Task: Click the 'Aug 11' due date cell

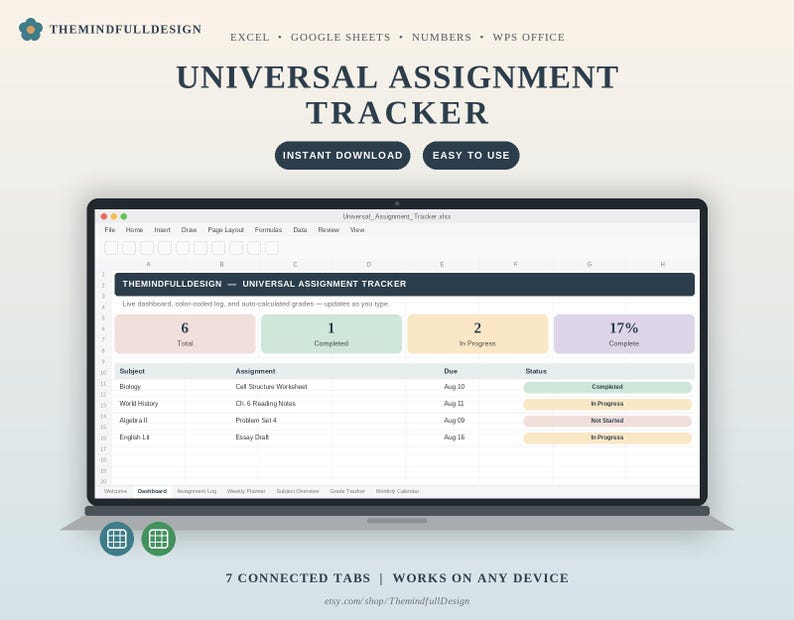Action: click(454, 404)
